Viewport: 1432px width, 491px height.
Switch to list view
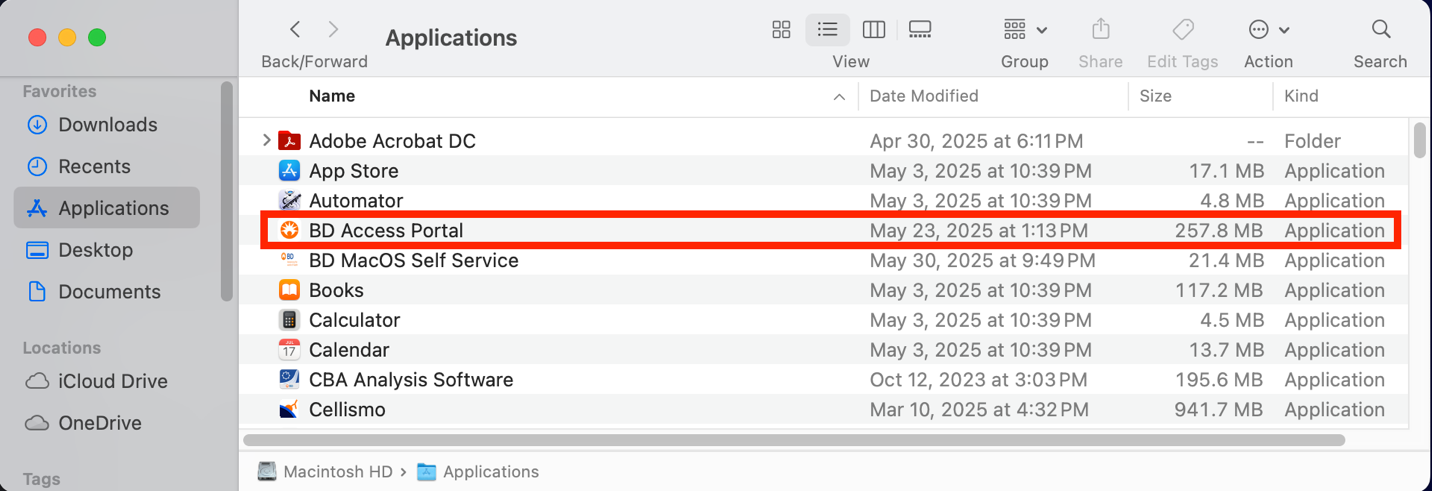827,30
